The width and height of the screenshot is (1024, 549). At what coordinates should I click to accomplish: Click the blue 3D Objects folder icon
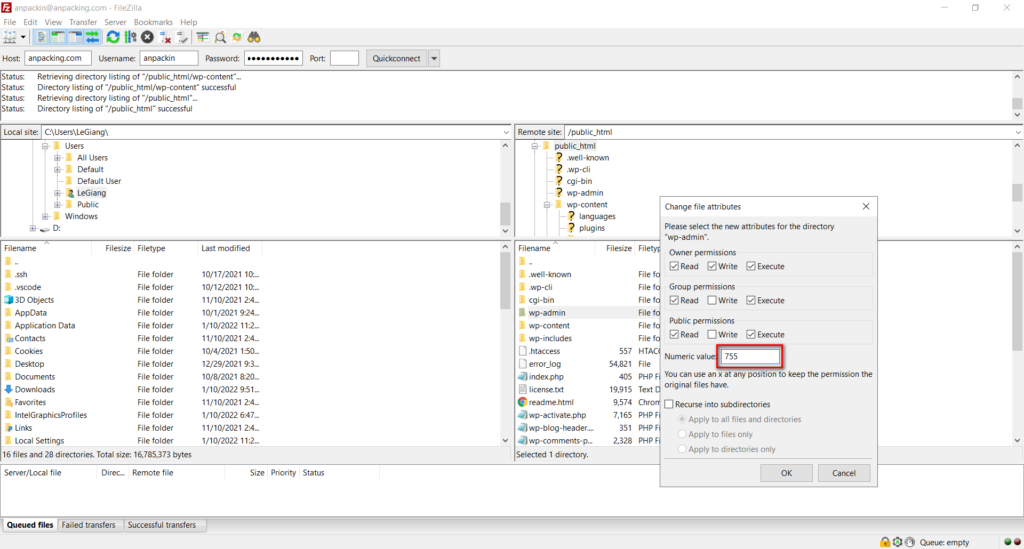coord(8,300)
